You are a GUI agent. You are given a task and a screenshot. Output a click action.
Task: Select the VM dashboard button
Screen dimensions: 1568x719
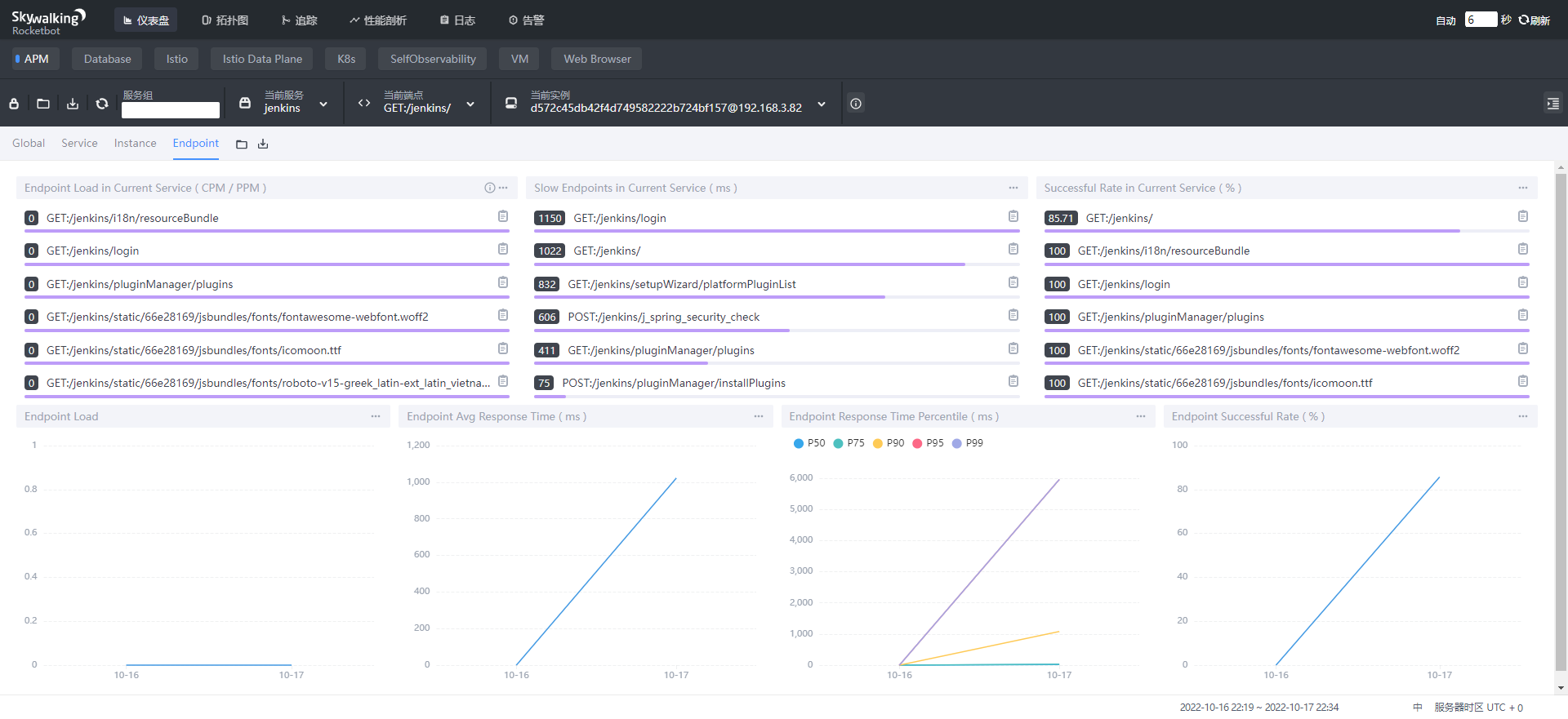519,59
